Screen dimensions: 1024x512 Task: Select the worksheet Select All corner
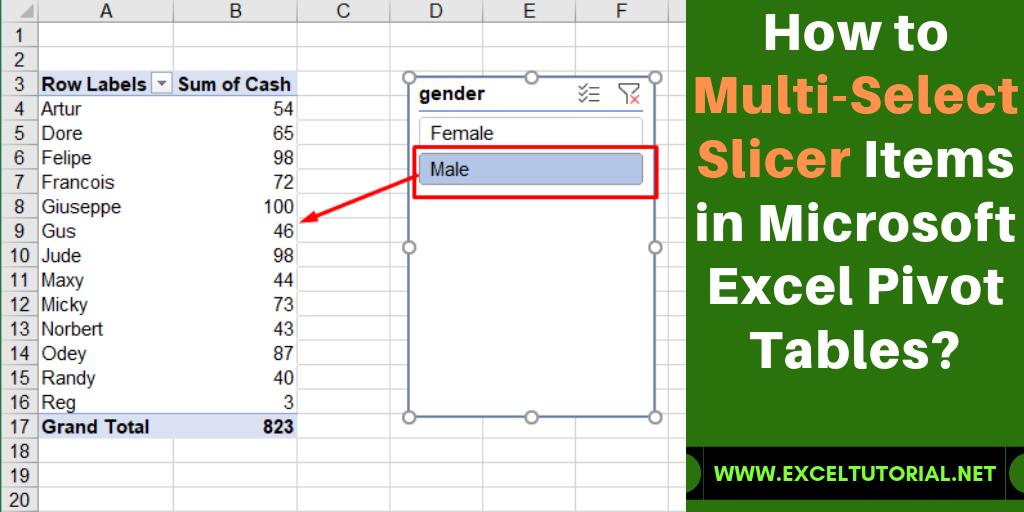(19, 10)
